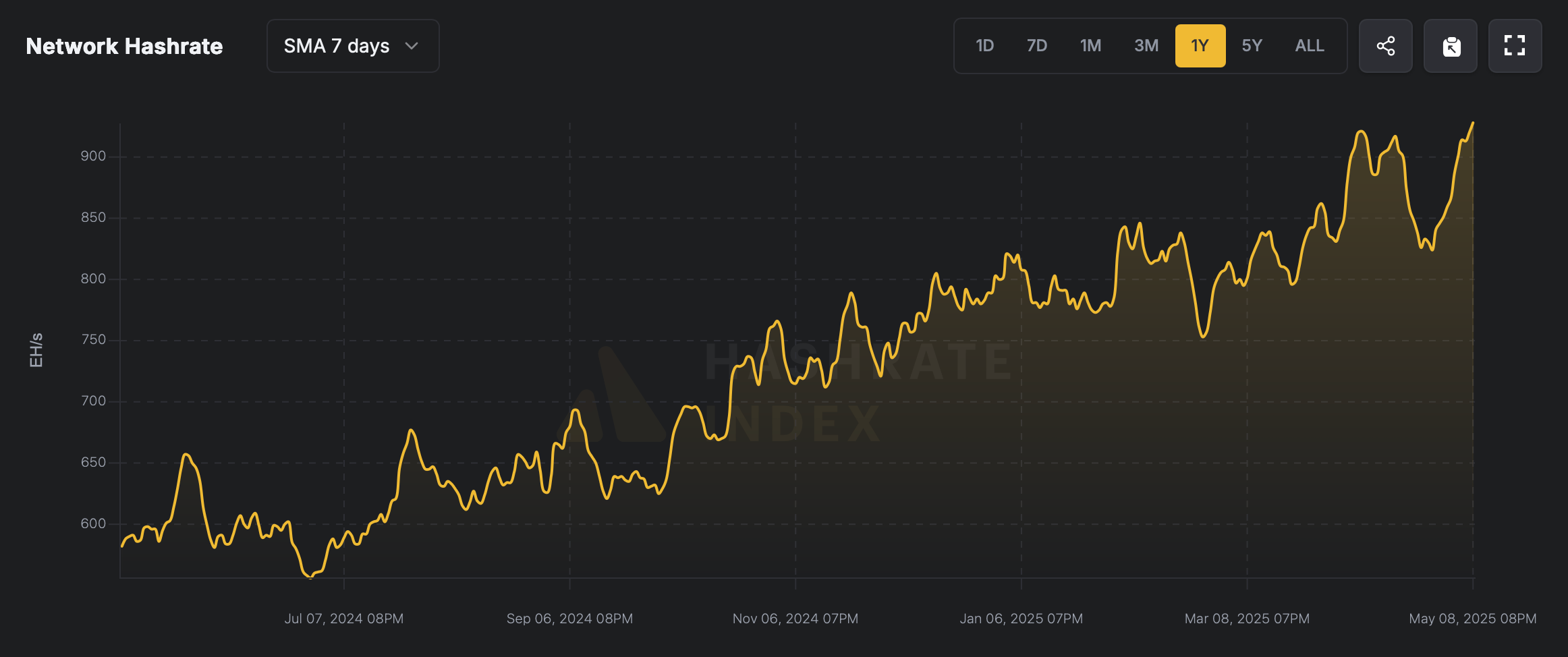Image resolution: width=1568 pixels, height=657 pixels.
Task: Open the share options for the hashrate chart
Action: (1386, 45)
